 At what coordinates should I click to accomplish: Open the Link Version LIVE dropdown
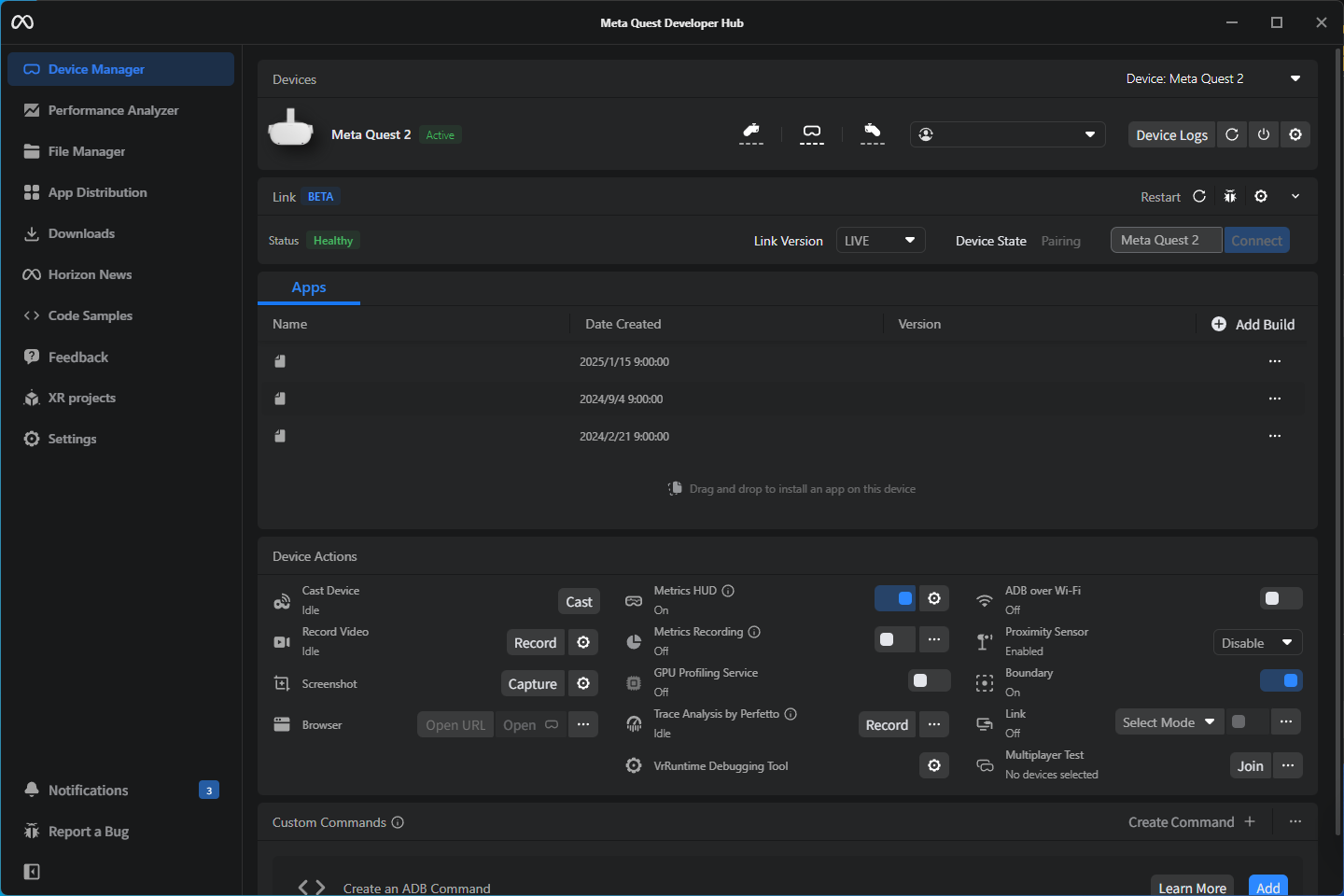point(881,241)
